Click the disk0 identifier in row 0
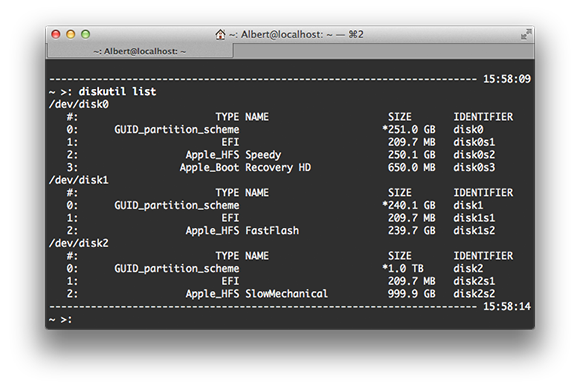This screenshot has height=388, width=580. [468, 129]
